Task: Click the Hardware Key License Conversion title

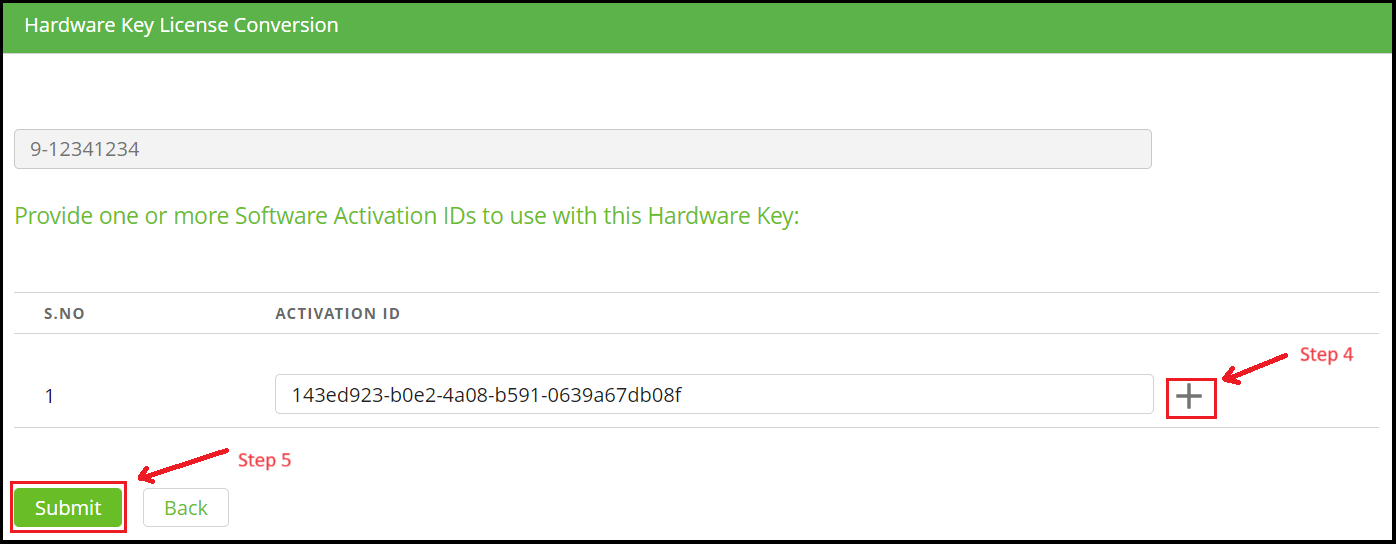Action: 181,25
